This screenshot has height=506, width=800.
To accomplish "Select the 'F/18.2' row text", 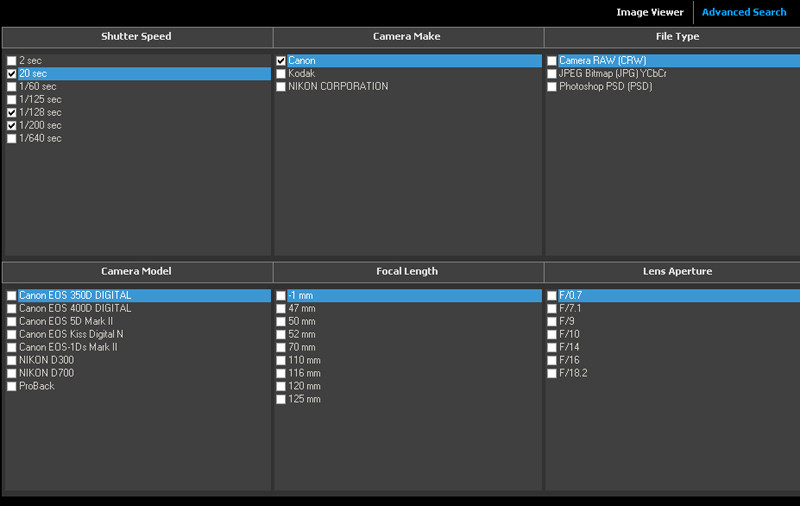I will [573, 373].
